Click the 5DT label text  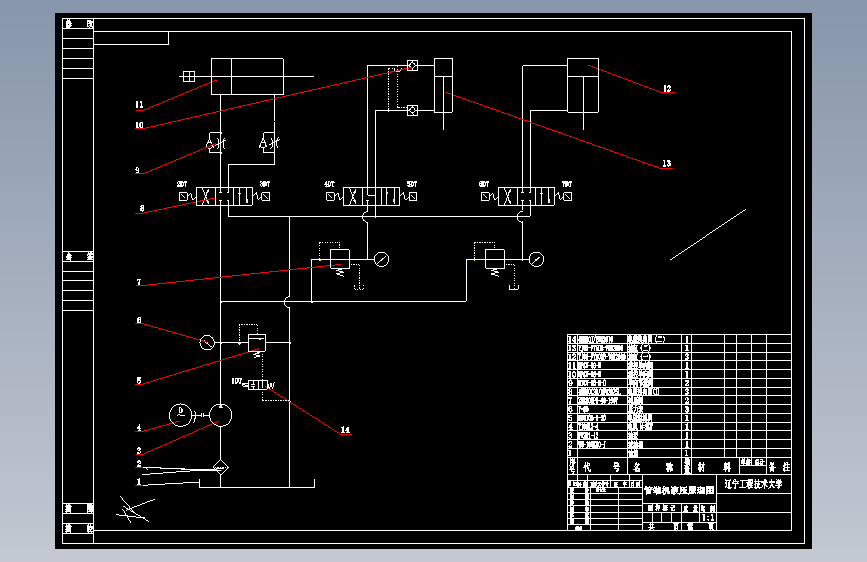[412, 184]
